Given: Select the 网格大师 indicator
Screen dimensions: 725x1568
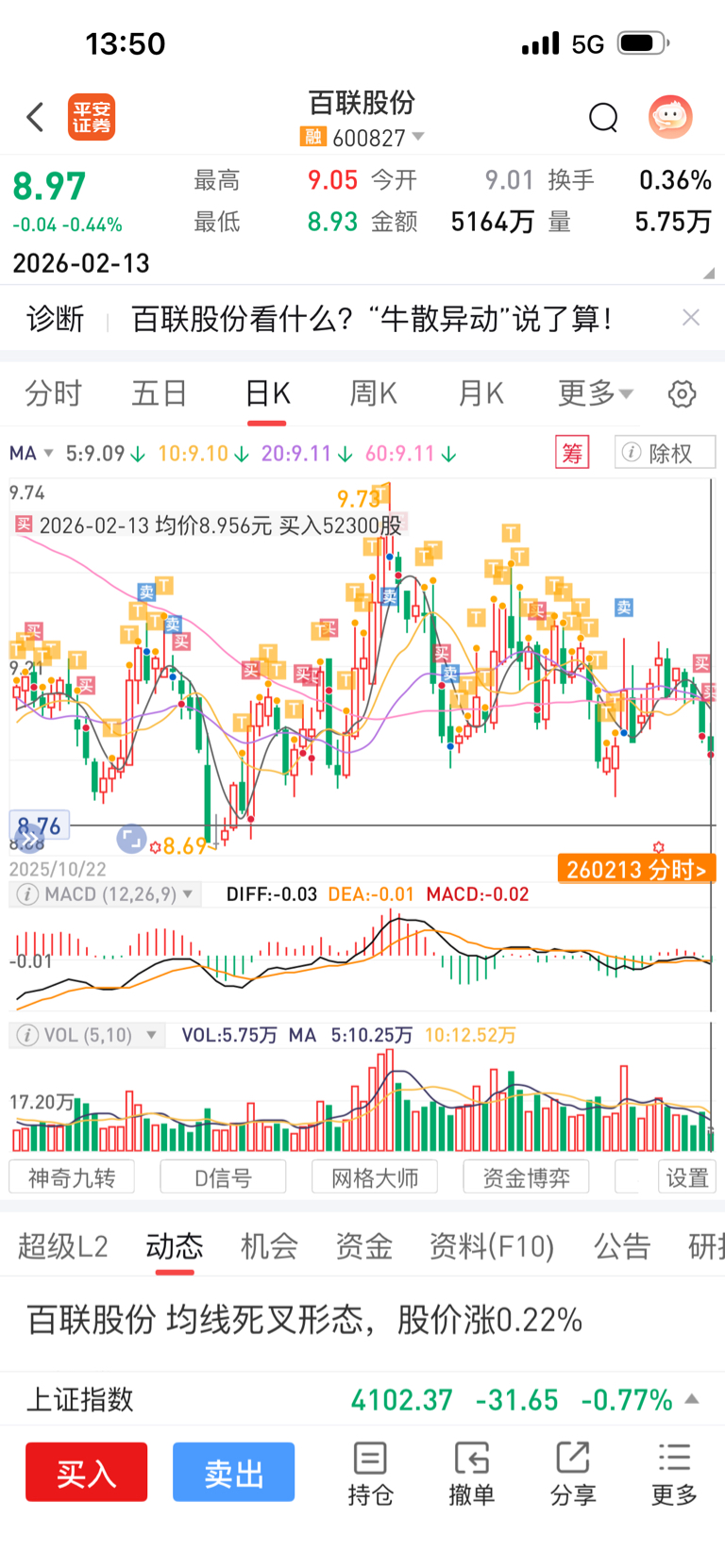Looking at the screenshot, I should (375, 1177).
